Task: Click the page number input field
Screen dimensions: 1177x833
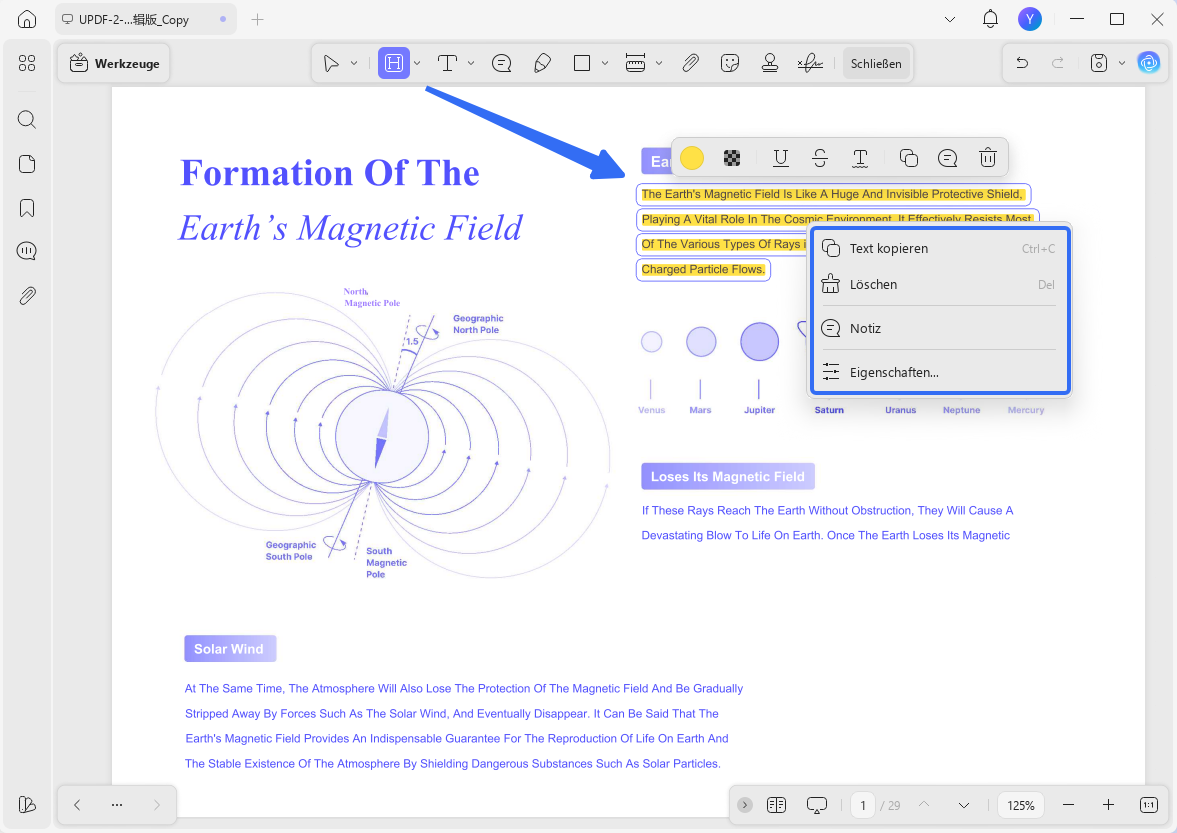Action: 862,805
